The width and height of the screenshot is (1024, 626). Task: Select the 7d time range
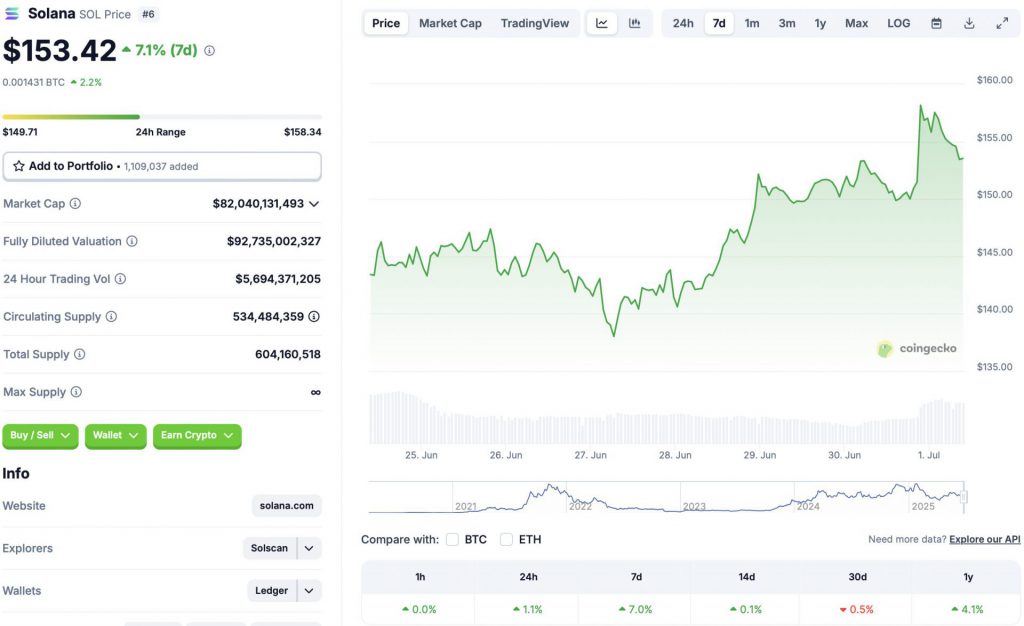(x=719, y=23)
